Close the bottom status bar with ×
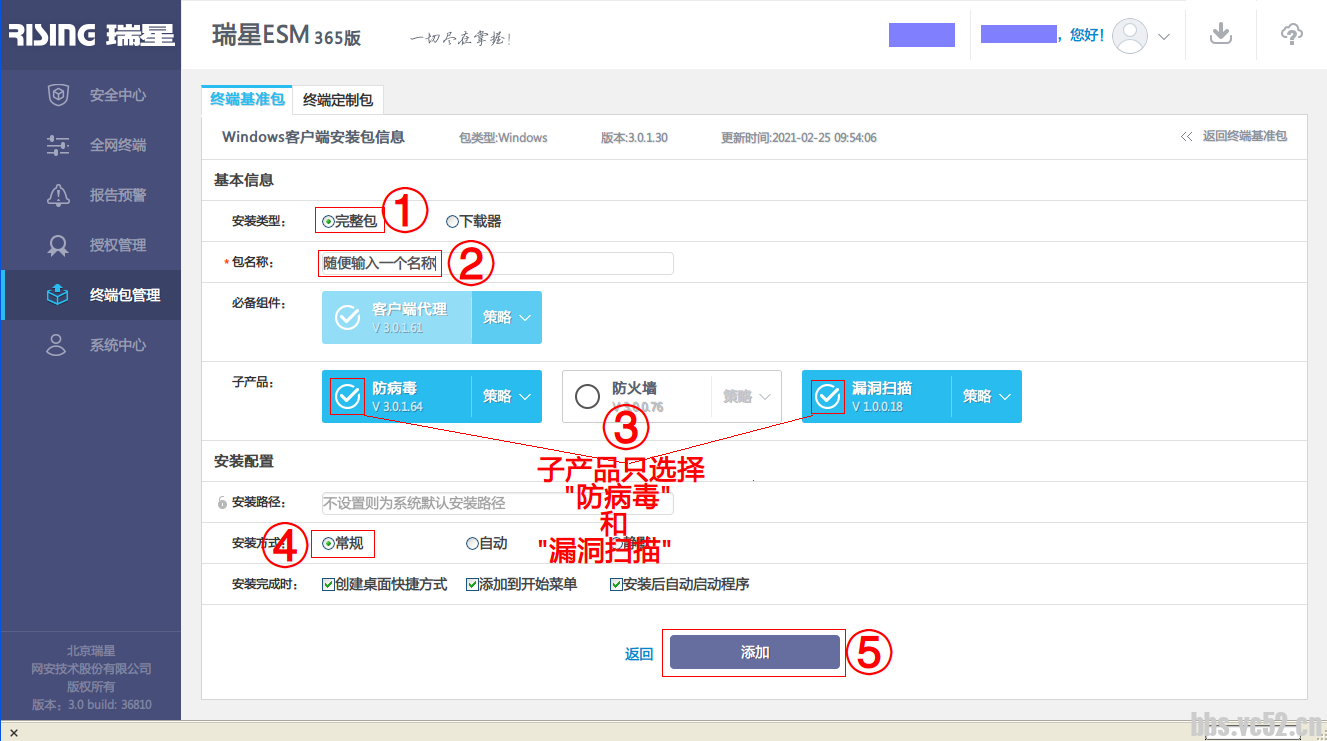 point(14,733)
